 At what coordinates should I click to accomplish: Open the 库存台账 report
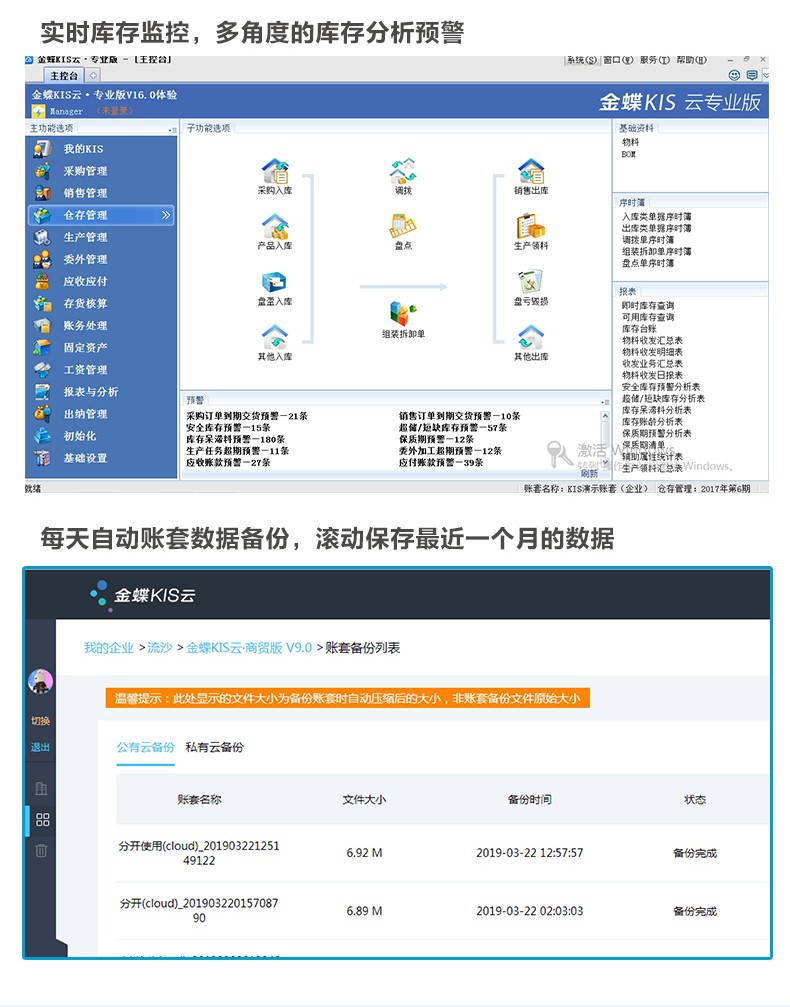[x=639, y=329]
